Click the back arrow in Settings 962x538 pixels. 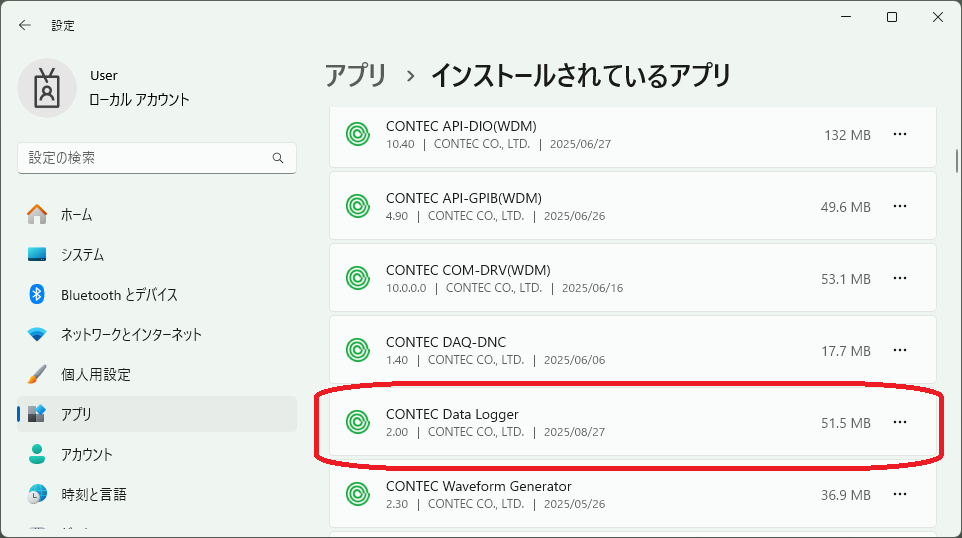[x=25, y=25]
